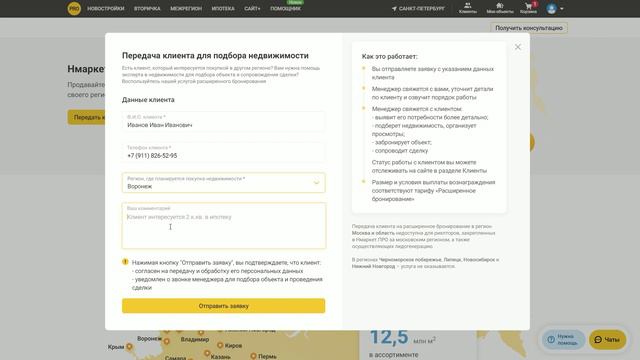
Task: Click the Воронеж marker on the map
Action: 167,341
